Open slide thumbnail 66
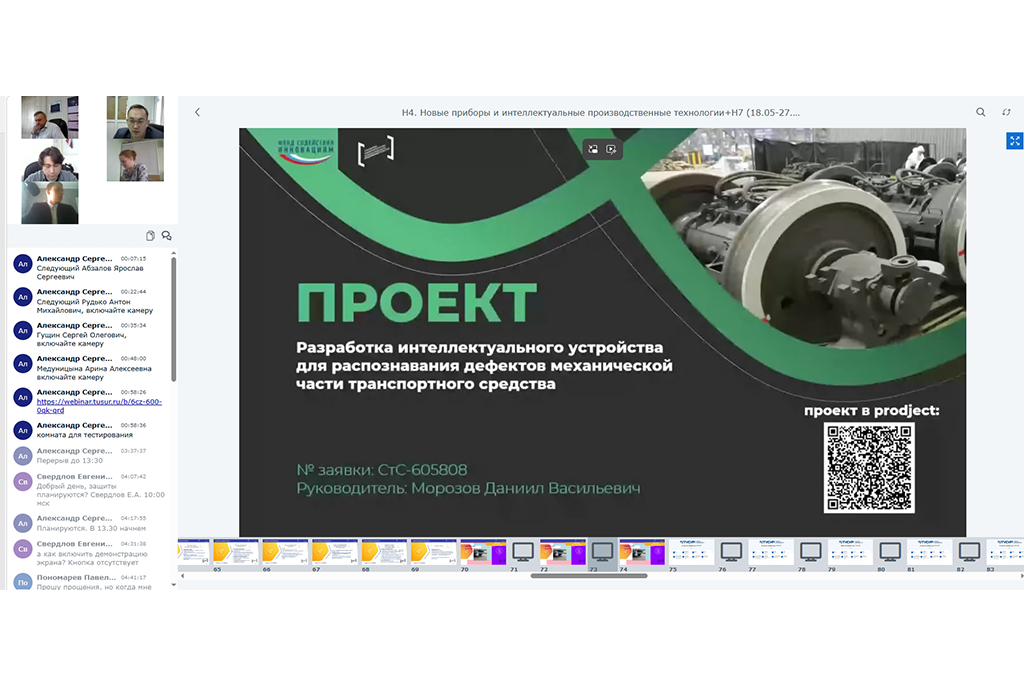The image size is (1024, 686). tap(285, 552)
